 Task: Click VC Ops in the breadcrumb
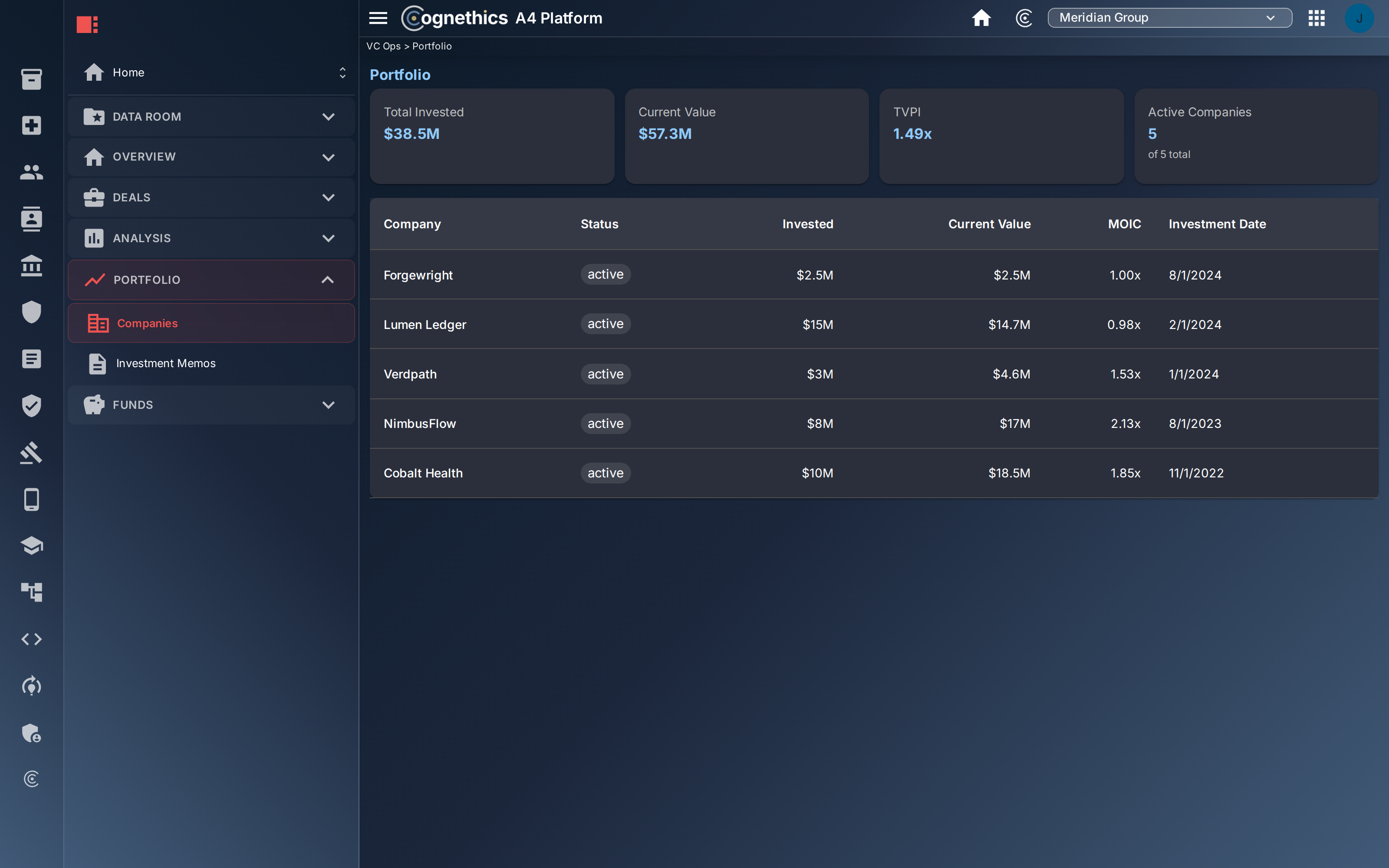383,46
